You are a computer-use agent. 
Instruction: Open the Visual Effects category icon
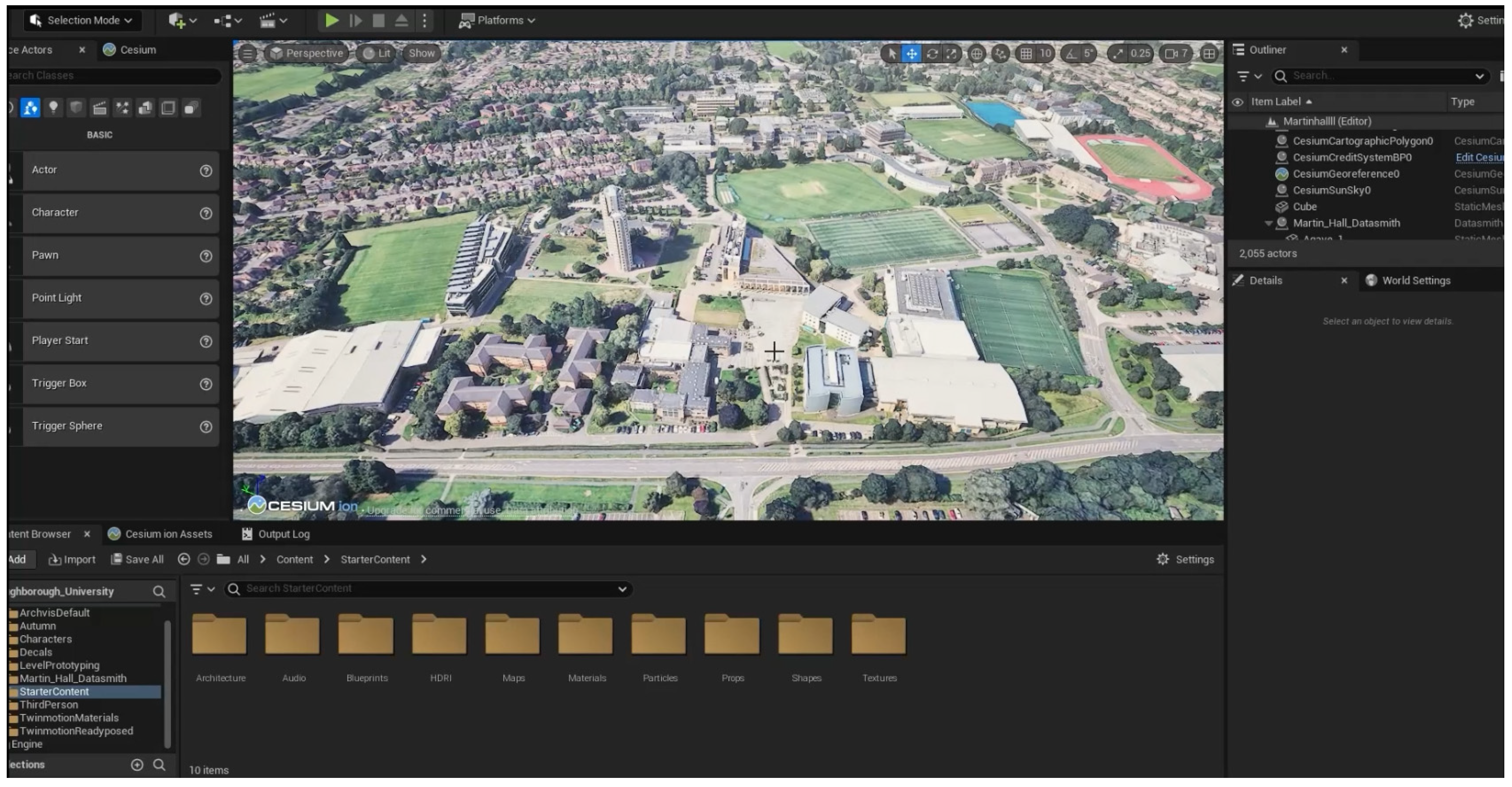click(x=122, y=107)
